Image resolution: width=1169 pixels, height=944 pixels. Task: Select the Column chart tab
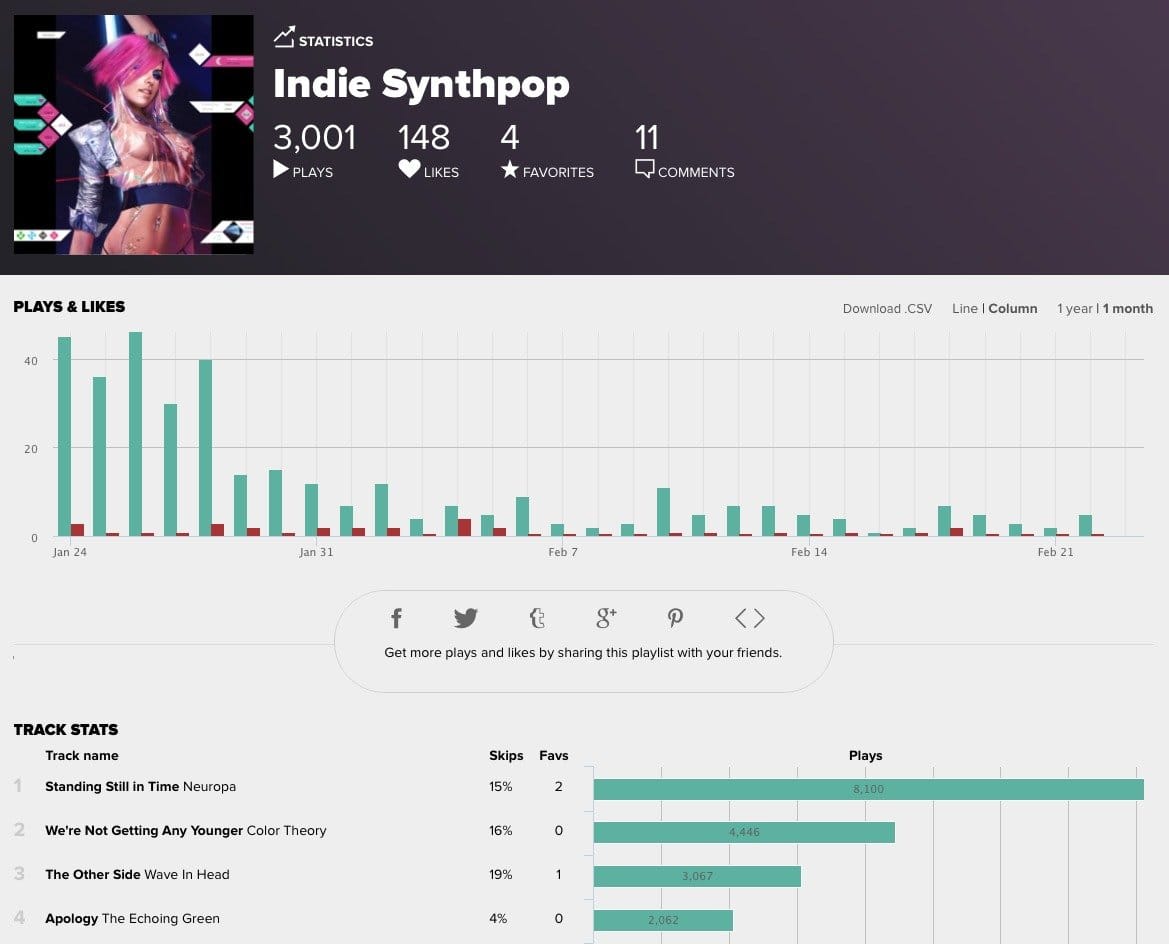(x=1012, y=308)
